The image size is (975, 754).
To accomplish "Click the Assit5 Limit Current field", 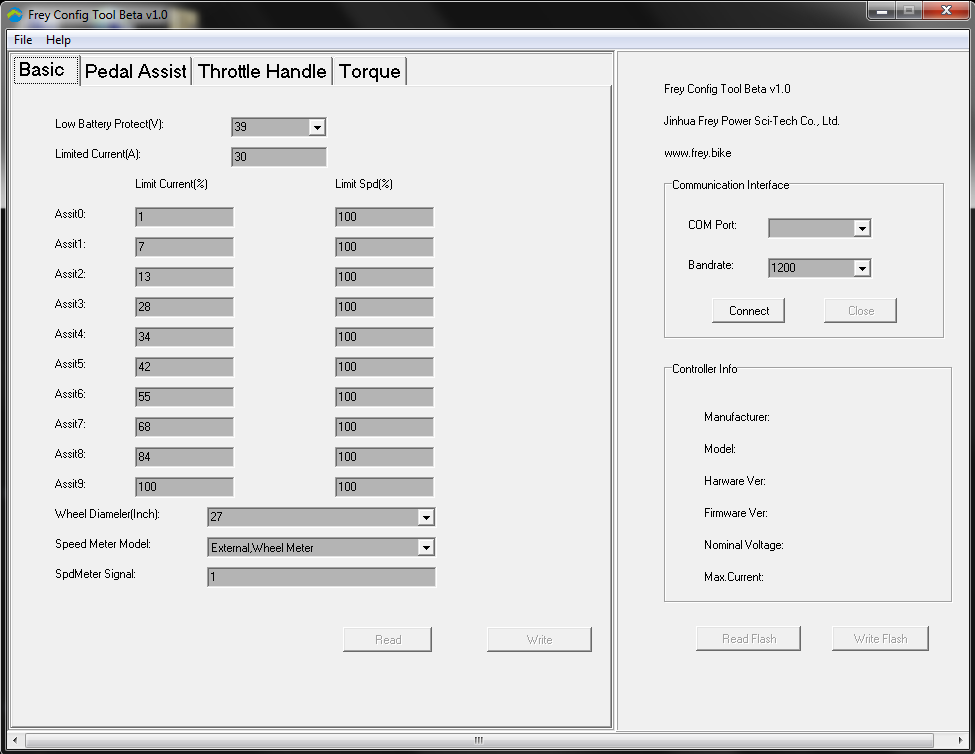I will point(184,367).
